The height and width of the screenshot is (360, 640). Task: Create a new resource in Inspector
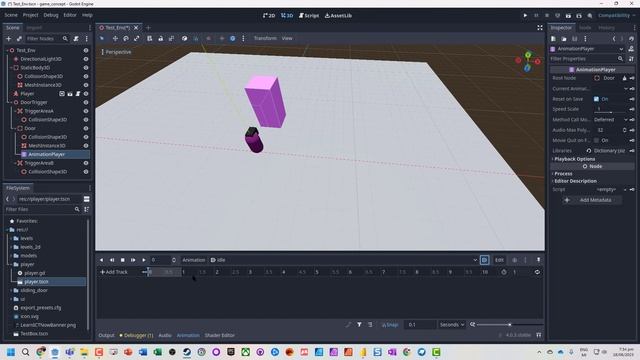[553, 39]
